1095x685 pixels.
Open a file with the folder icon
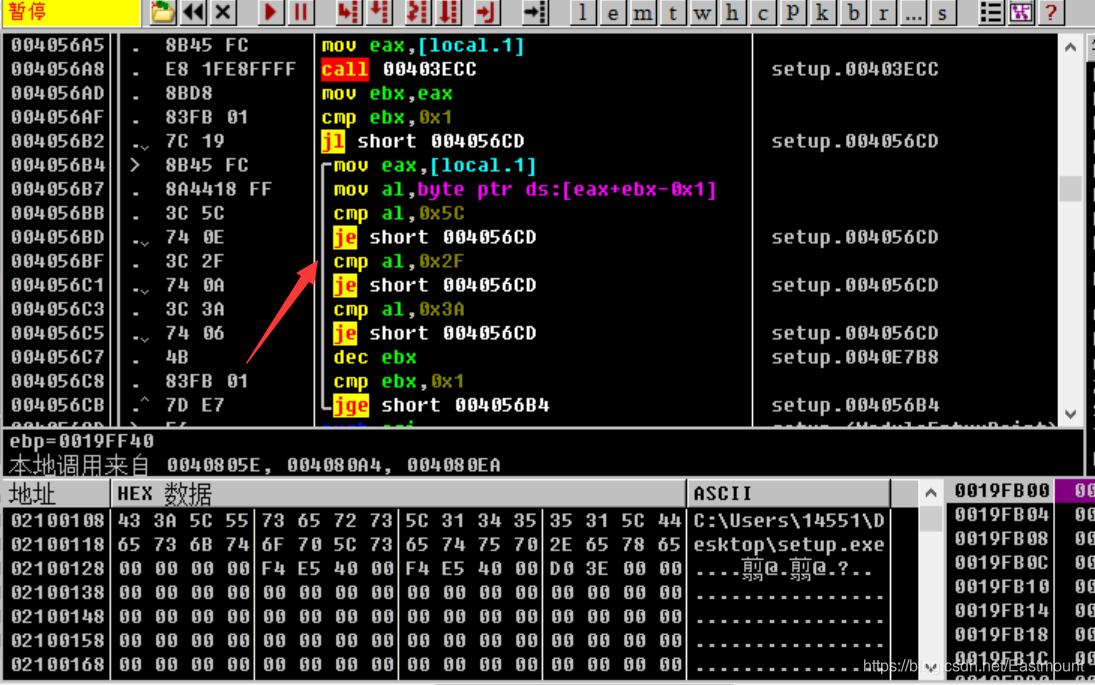161,13
